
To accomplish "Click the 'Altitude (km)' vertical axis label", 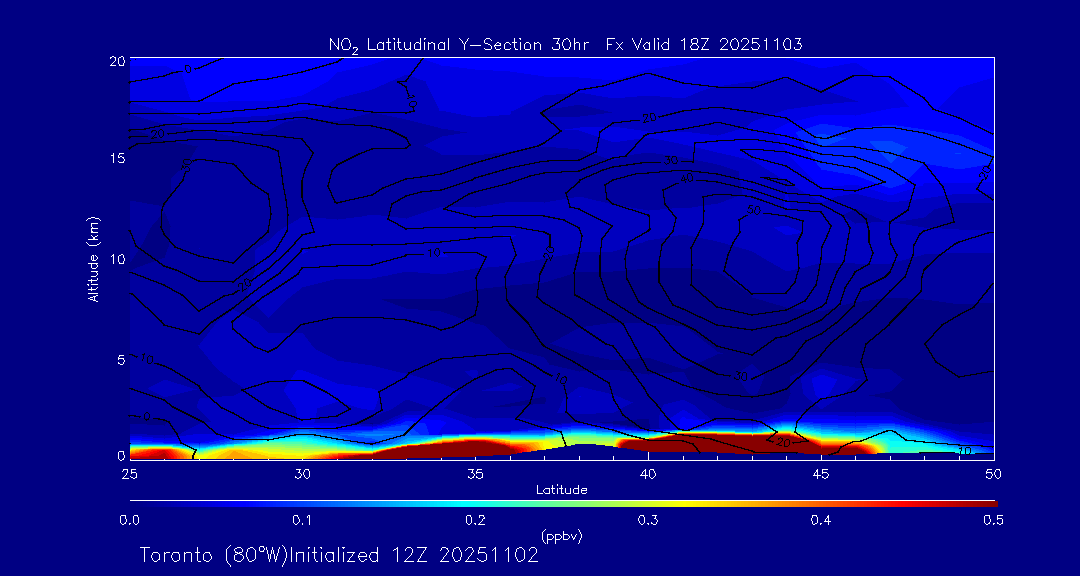I will pos(94,259).
